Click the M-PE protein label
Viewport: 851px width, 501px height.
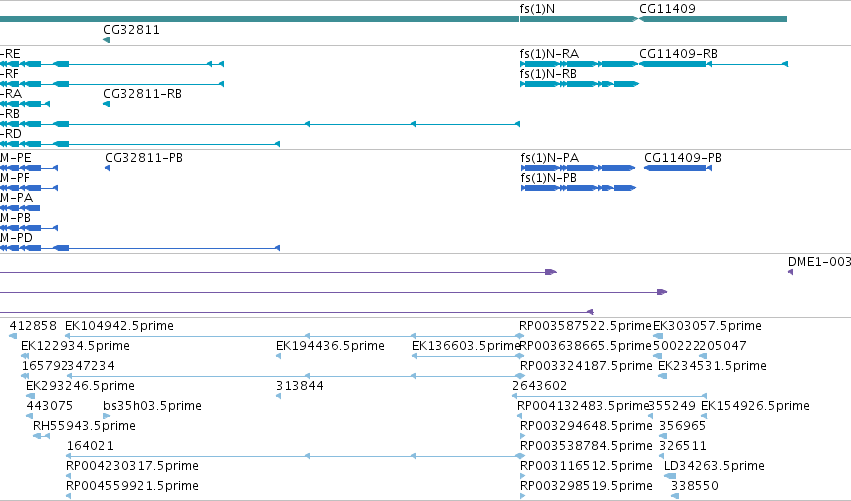click(x=16, y=158)
